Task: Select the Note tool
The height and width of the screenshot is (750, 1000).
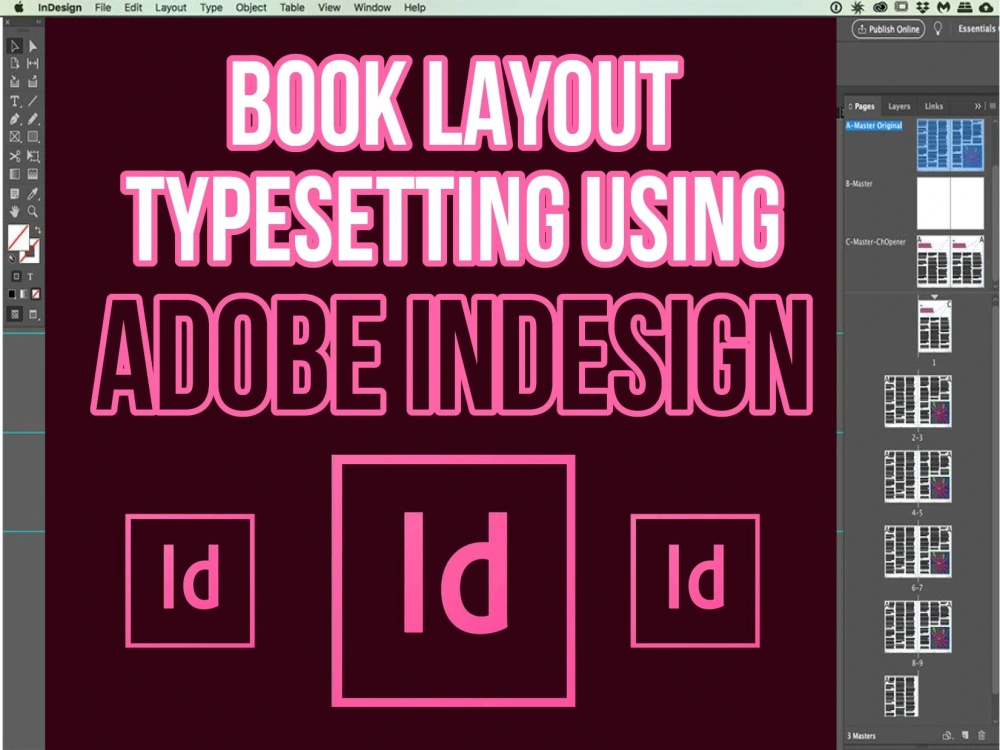Action: (x=15, y=193)
